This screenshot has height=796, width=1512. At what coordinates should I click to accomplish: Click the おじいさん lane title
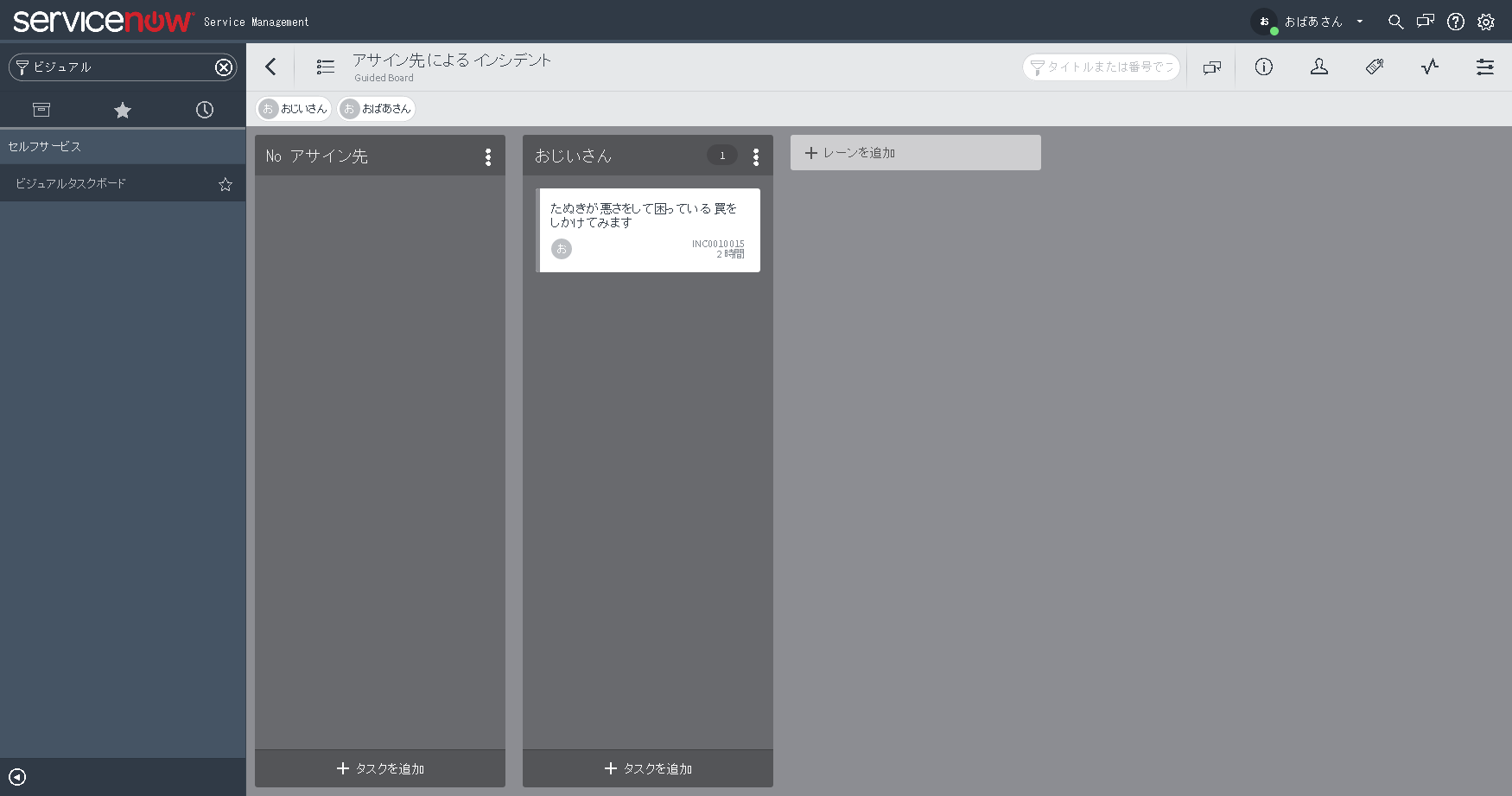573,156
